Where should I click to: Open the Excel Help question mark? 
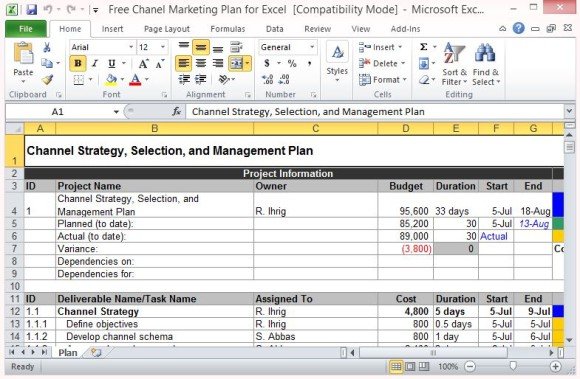(x=519, y=28)
